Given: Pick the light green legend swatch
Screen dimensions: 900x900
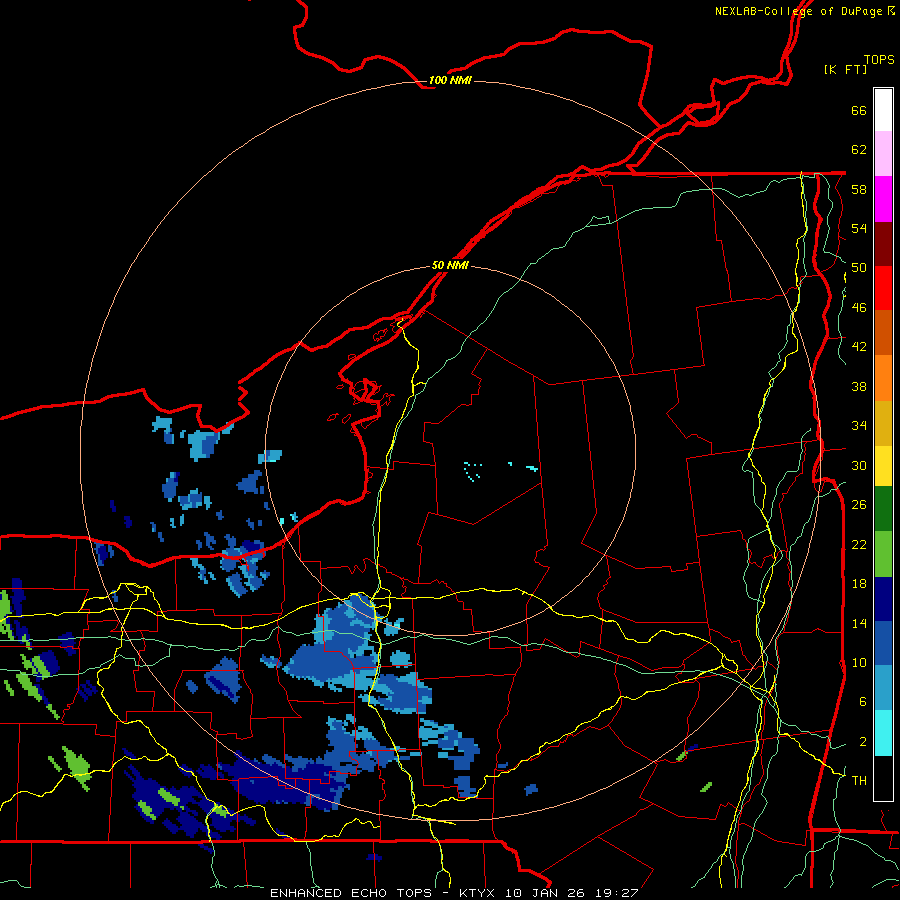Looking at the screenshot, I should (883, 554).
